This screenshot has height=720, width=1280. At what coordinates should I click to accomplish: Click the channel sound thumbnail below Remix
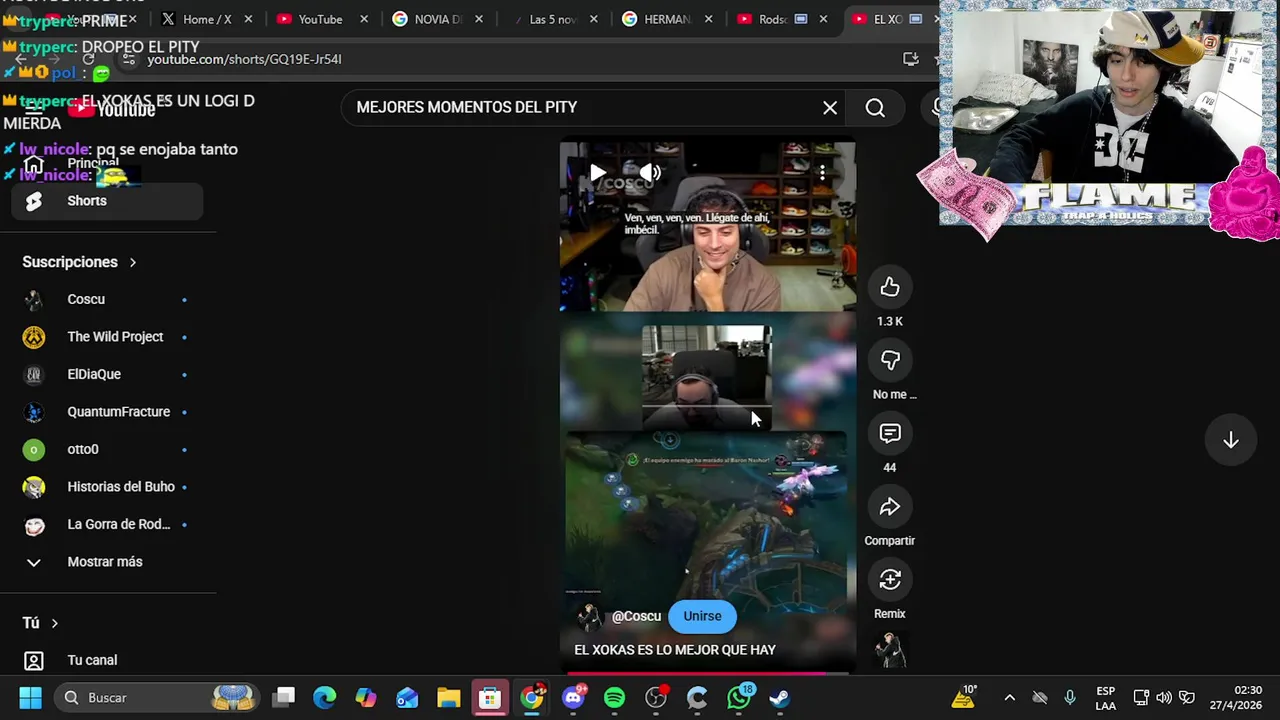[x=890, y=650]
